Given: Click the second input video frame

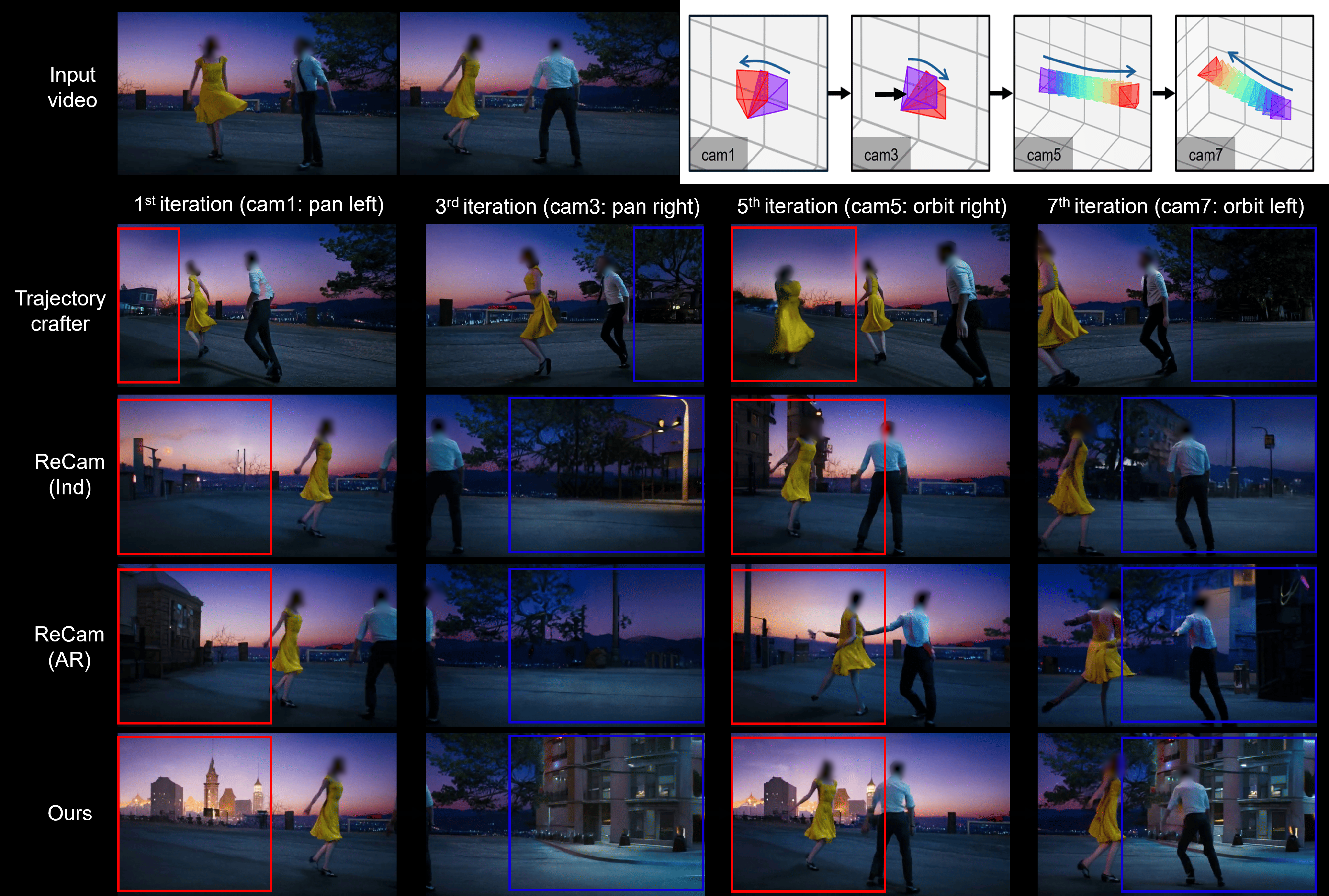Looking at the screenshot, I should pyautogui.click(x=539, y=94).
